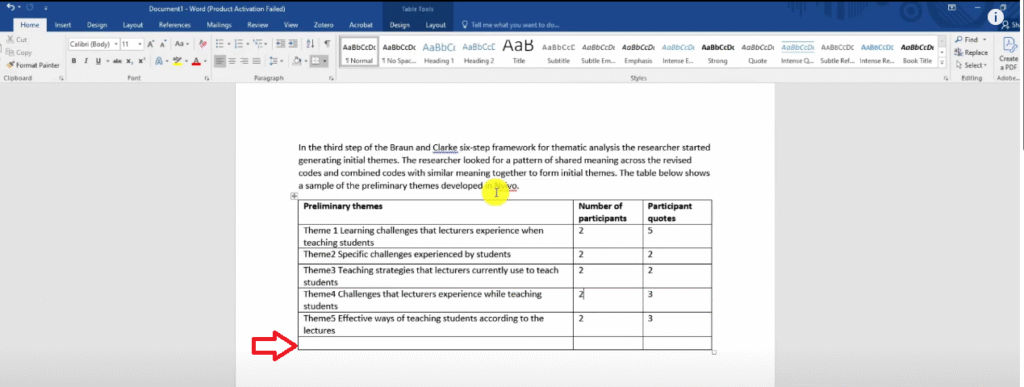
Task: Click the Shading paint bucket icon
Action: click(296, 61)
